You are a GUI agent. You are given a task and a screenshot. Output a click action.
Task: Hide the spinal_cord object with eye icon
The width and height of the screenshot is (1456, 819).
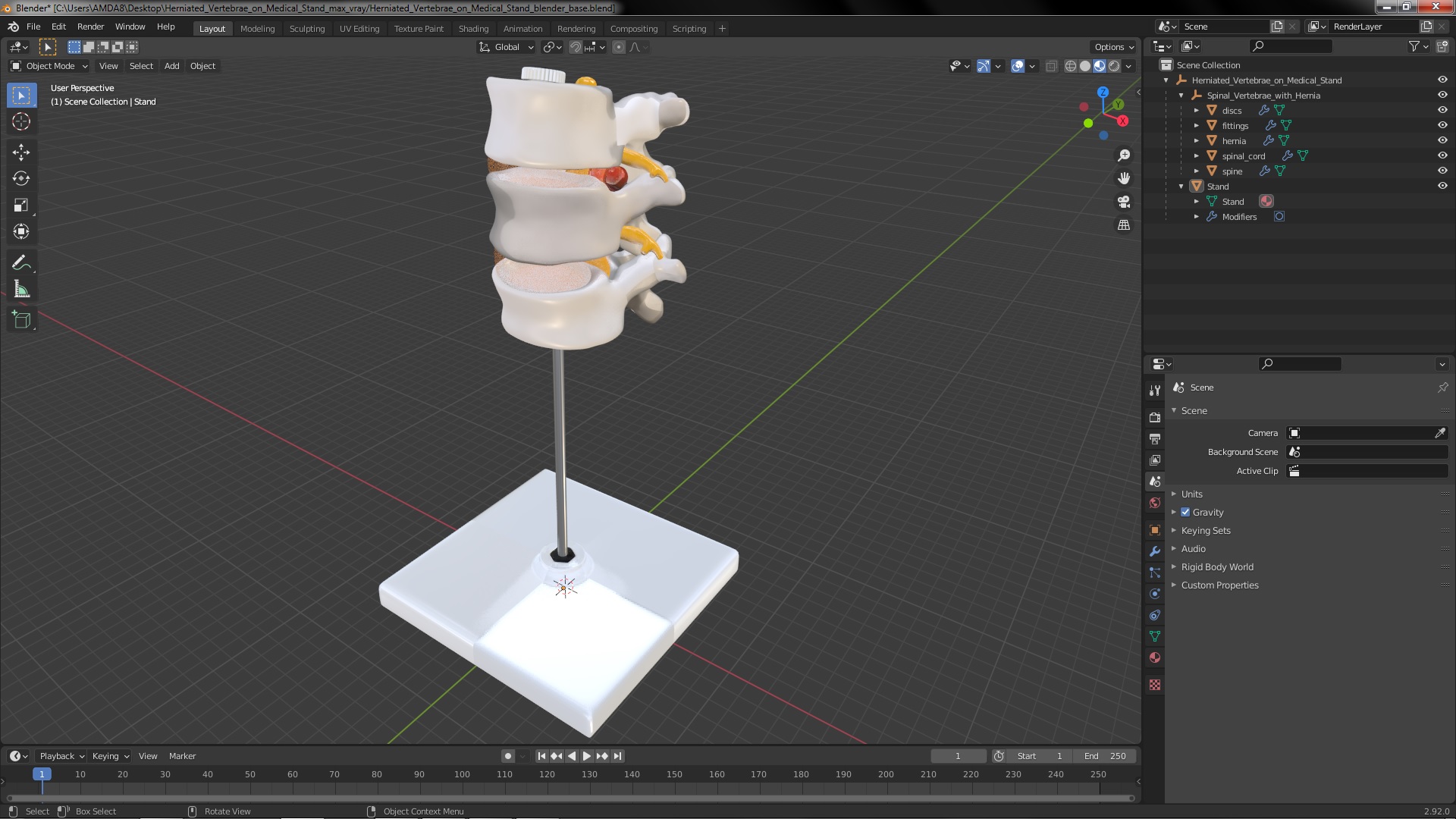[1442, 155]
